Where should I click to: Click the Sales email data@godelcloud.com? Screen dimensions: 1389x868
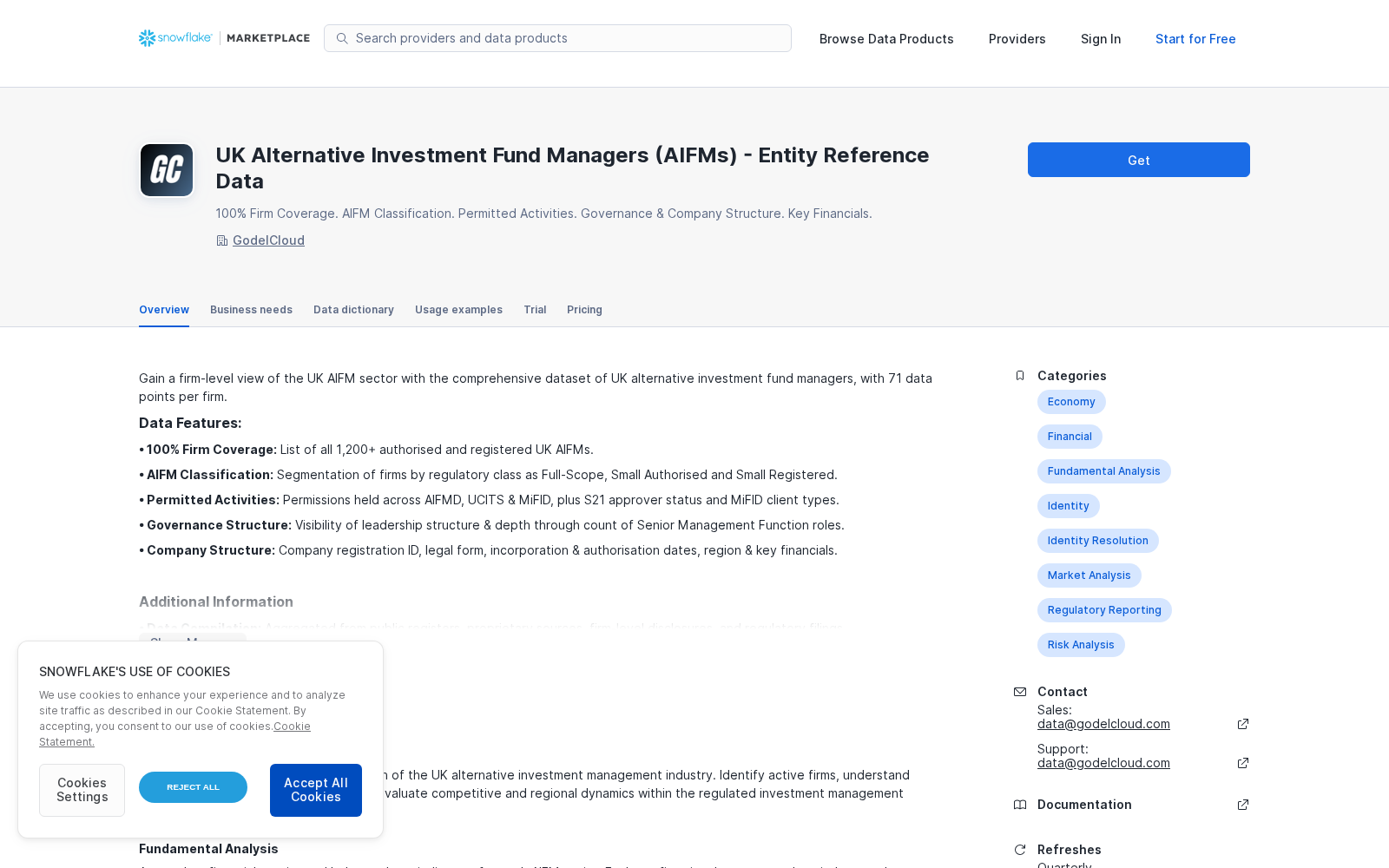[1103, 724]
